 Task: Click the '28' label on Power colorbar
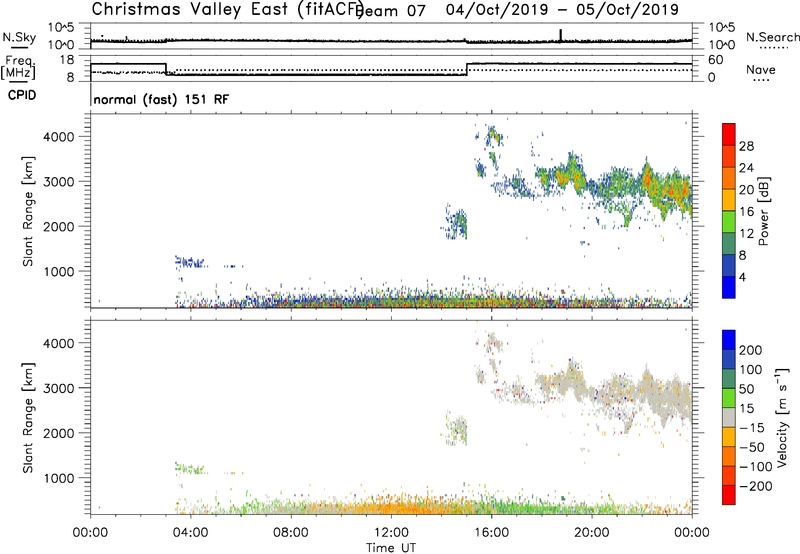tap(746, 146)
